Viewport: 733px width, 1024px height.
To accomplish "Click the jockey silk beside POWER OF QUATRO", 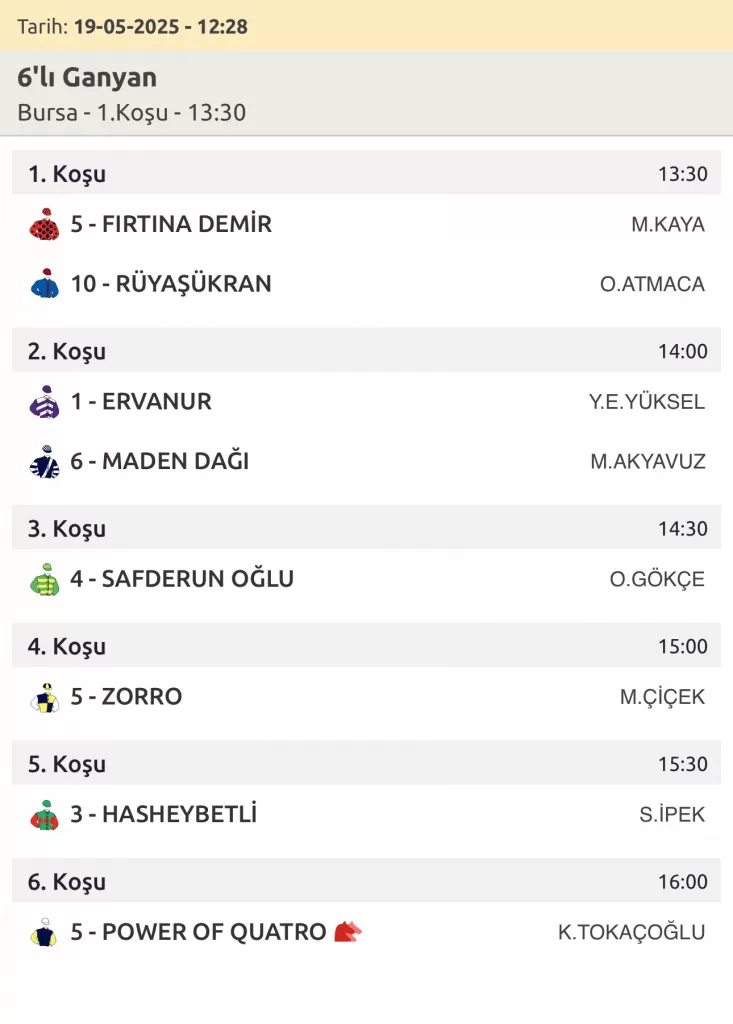I will click(44, 933).
